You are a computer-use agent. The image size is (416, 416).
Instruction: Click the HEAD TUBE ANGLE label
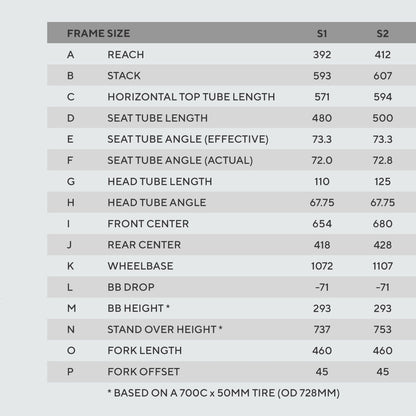pyautogui.click(x=156, y=203)
